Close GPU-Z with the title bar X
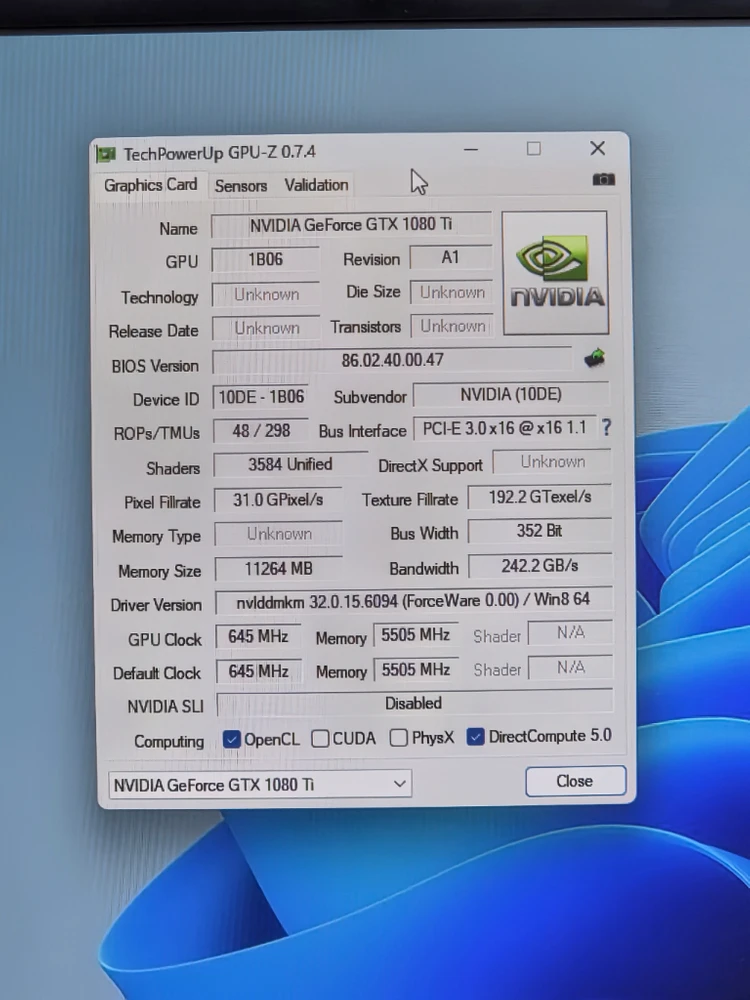 pos(598,148)
